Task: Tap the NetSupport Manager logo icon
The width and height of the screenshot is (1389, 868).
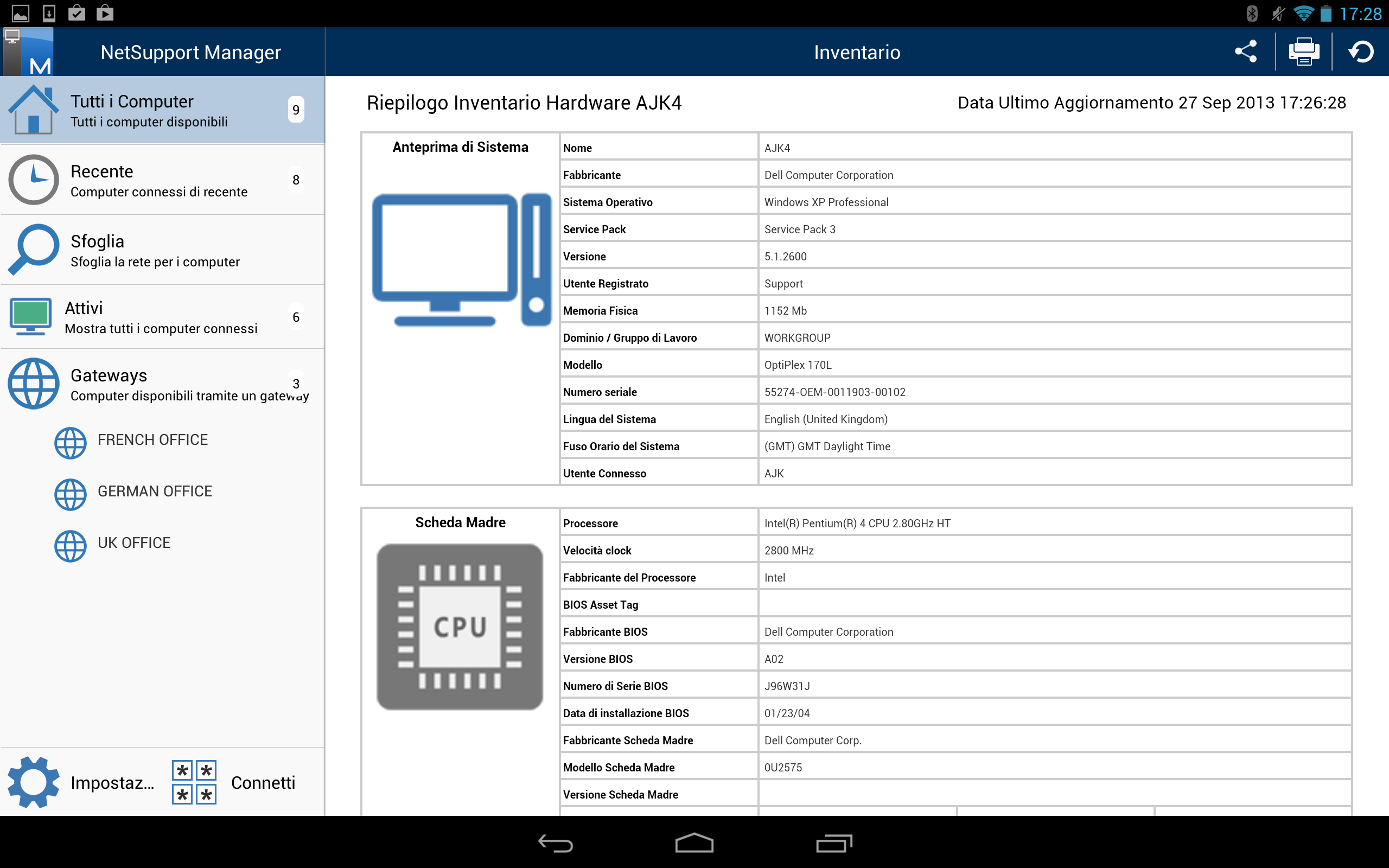Action: click(x=28, y=52)
